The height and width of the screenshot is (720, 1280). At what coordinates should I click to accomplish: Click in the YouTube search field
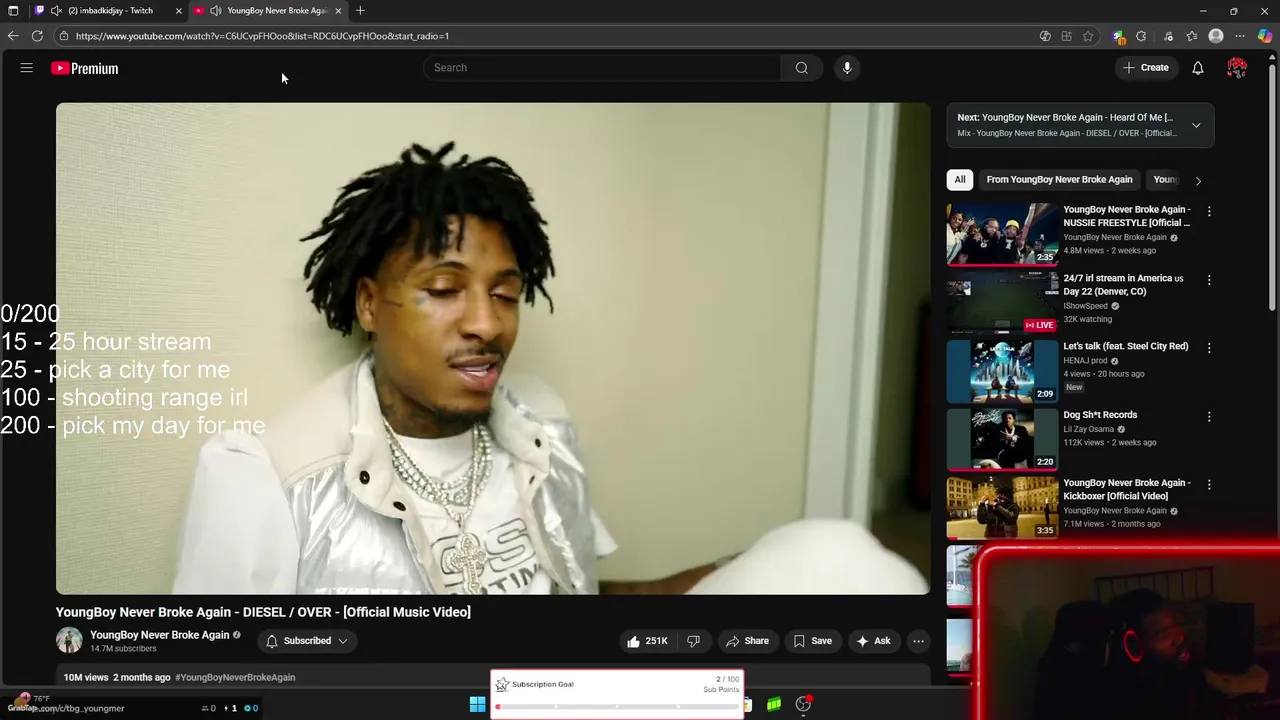pos(602,68)
